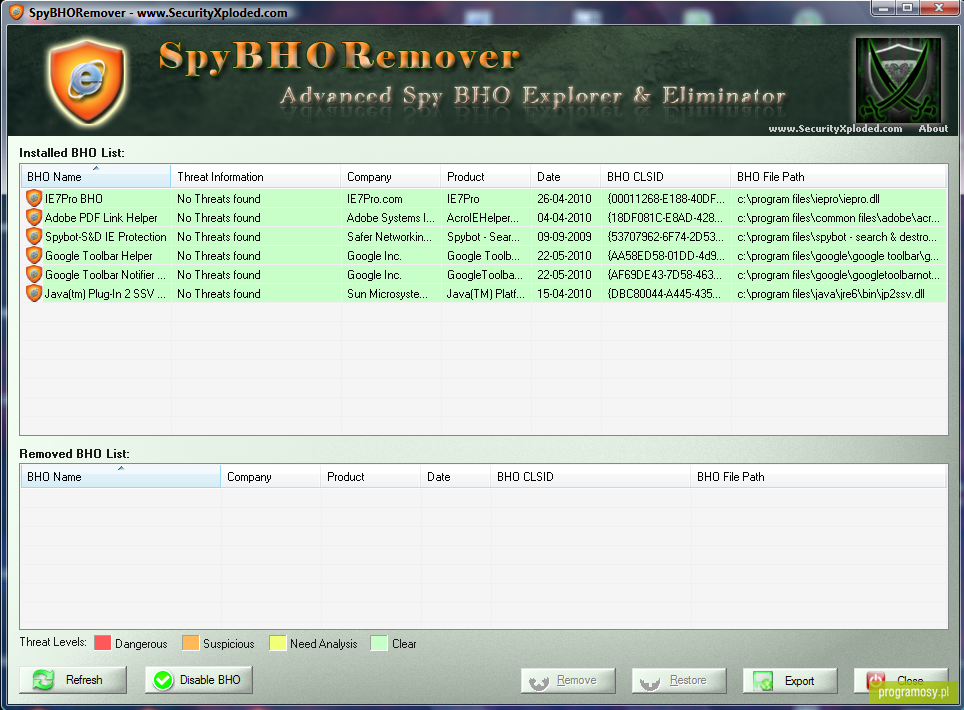The image size is (964, 710).
Task: Visit the www.SecurityXploded.com link in banner
Action: [836, 128]
